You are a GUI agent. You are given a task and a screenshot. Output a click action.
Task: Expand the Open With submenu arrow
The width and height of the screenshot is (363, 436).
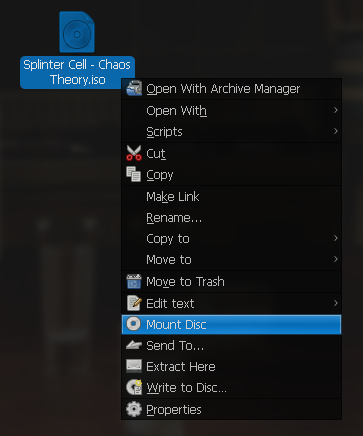(x=336, y=110)
